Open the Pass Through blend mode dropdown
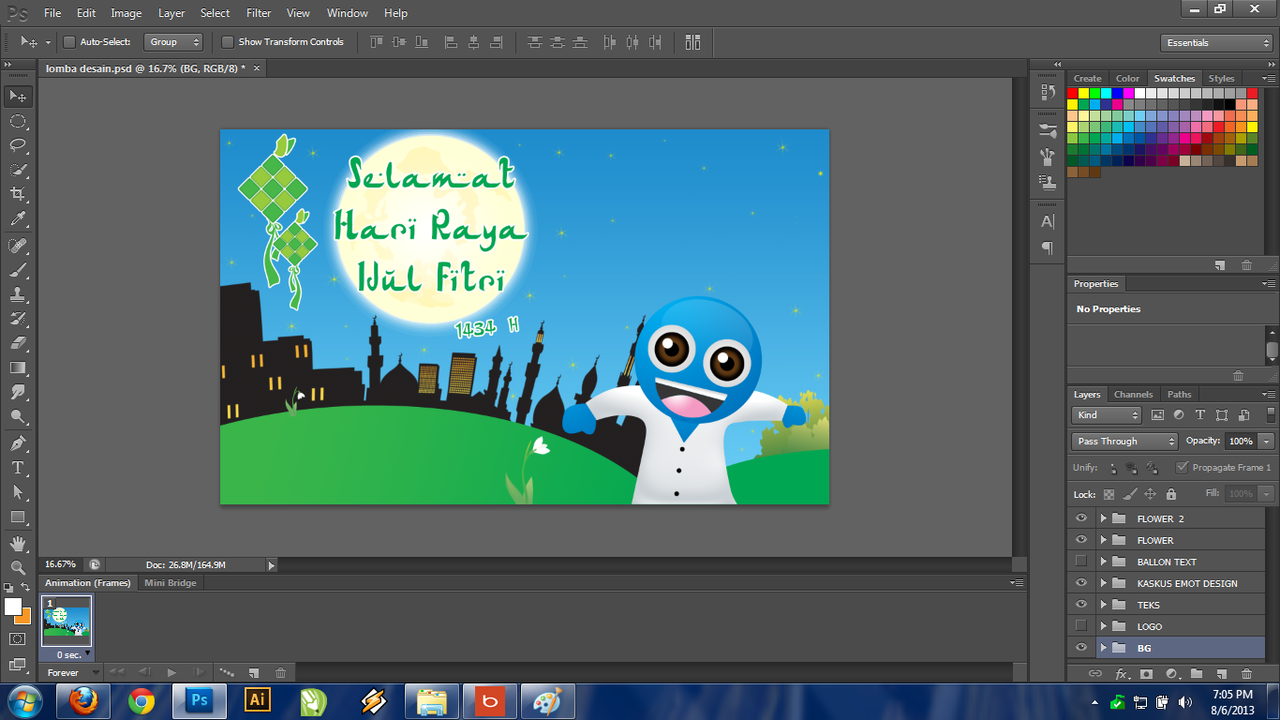1280x720 pixels. click(1125, 441)
